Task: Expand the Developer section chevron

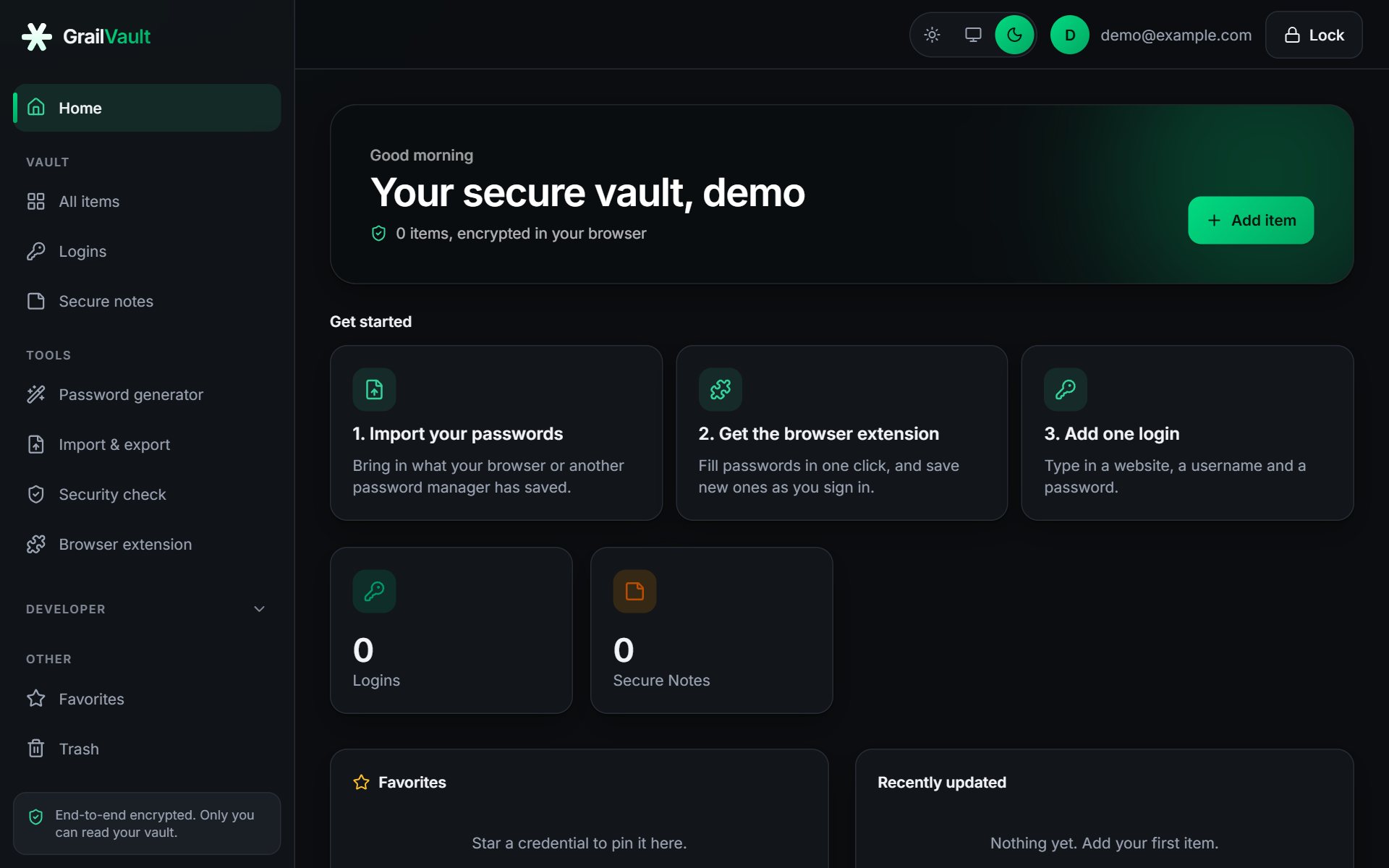Action: pyautogui.click(x=259, y=609)
